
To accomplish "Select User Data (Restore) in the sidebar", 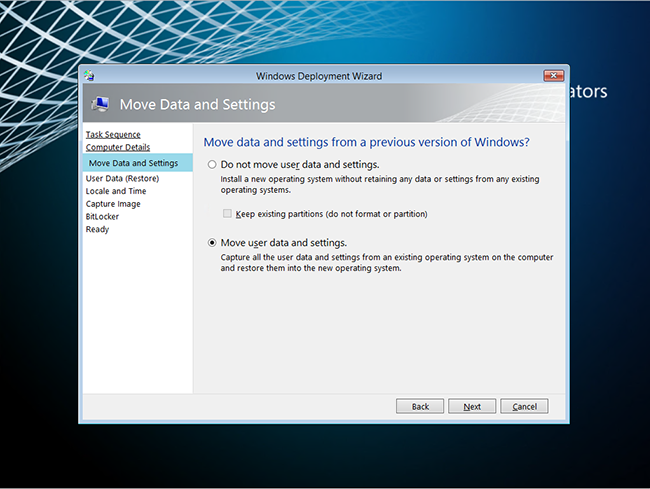I will (x=122, y=178).
